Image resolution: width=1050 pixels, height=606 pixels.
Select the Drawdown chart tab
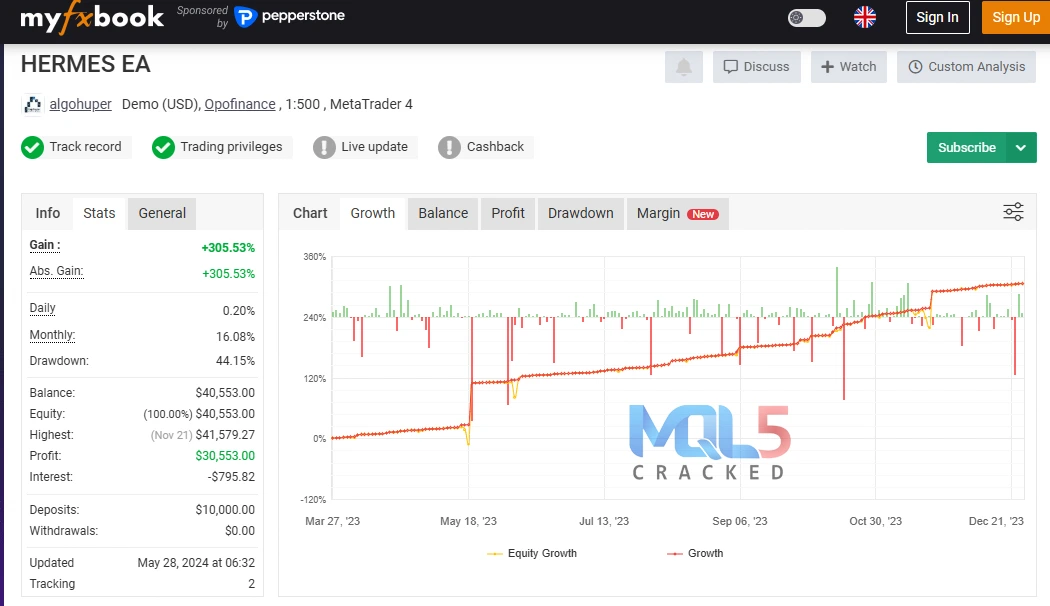click(x=581, y=213)
